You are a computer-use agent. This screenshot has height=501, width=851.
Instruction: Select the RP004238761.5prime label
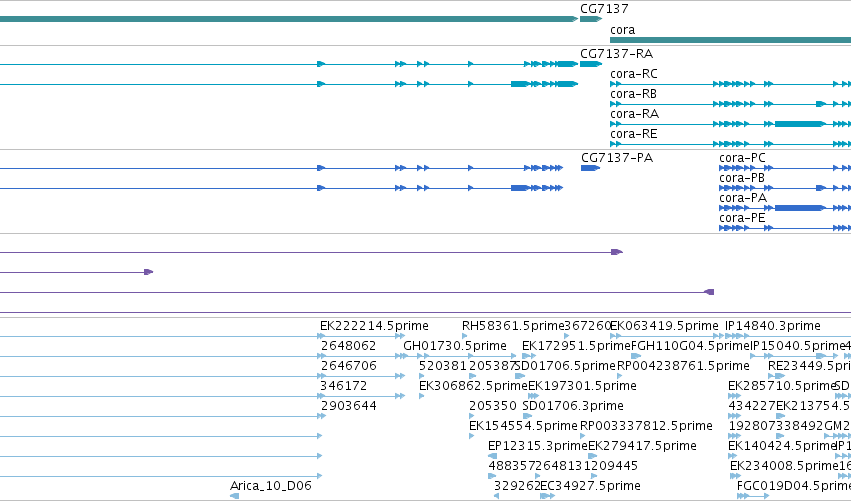point(683,366)
